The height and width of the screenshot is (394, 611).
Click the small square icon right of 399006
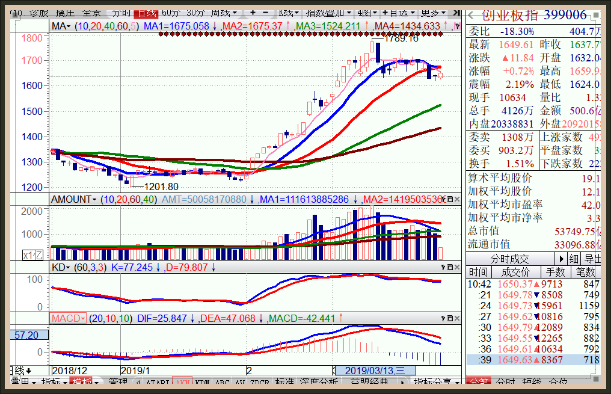(x=596, y=15)
